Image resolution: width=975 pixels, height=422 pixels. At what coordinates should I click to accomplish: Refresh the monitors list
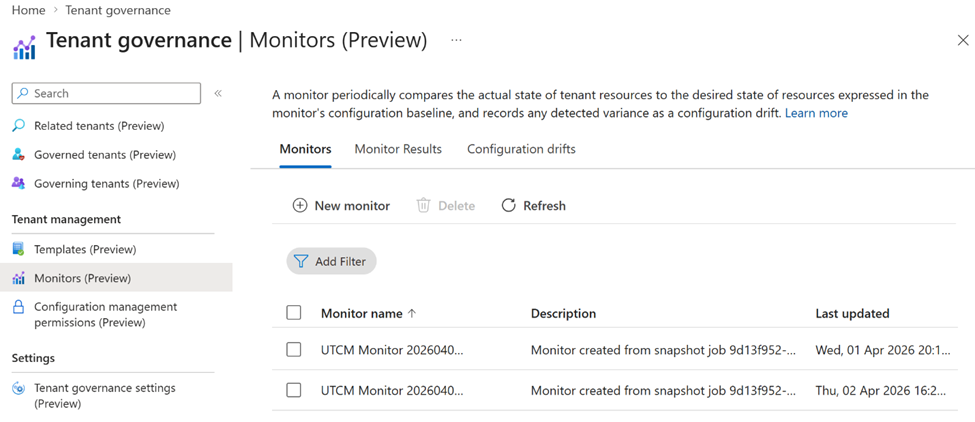coord(533,206)
